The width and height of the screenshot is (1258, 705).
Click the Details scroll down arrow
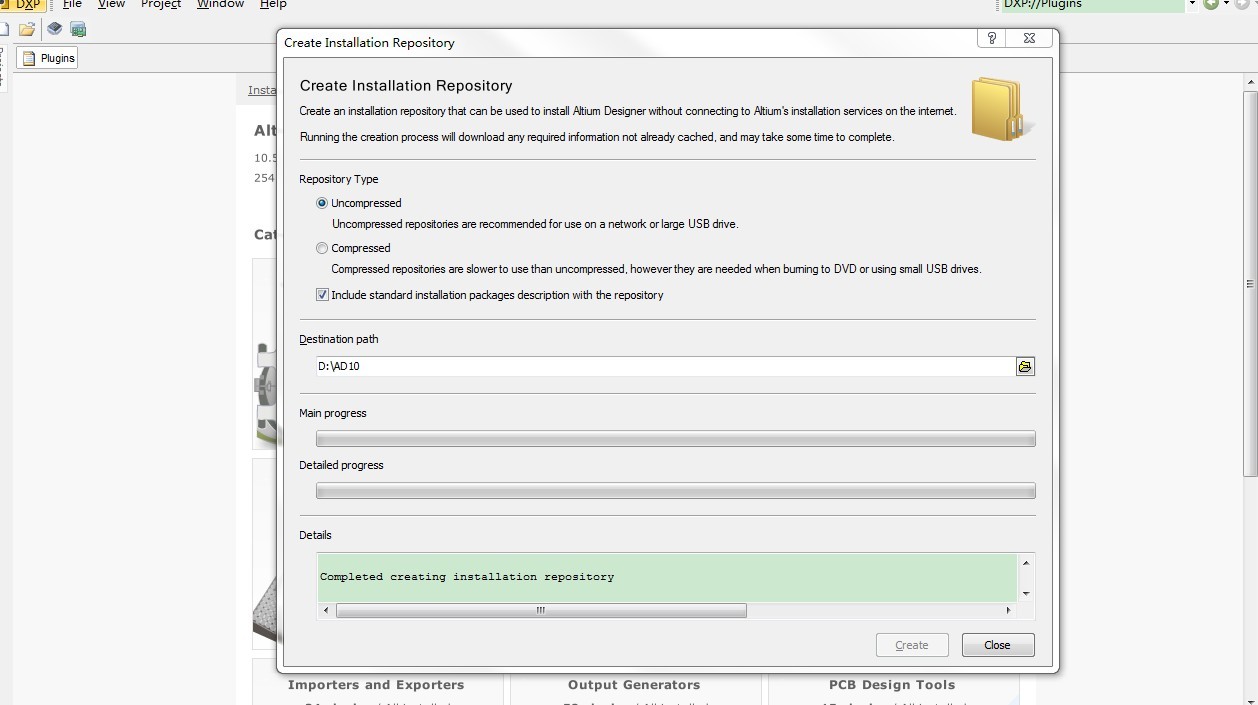click(1026, 593)
